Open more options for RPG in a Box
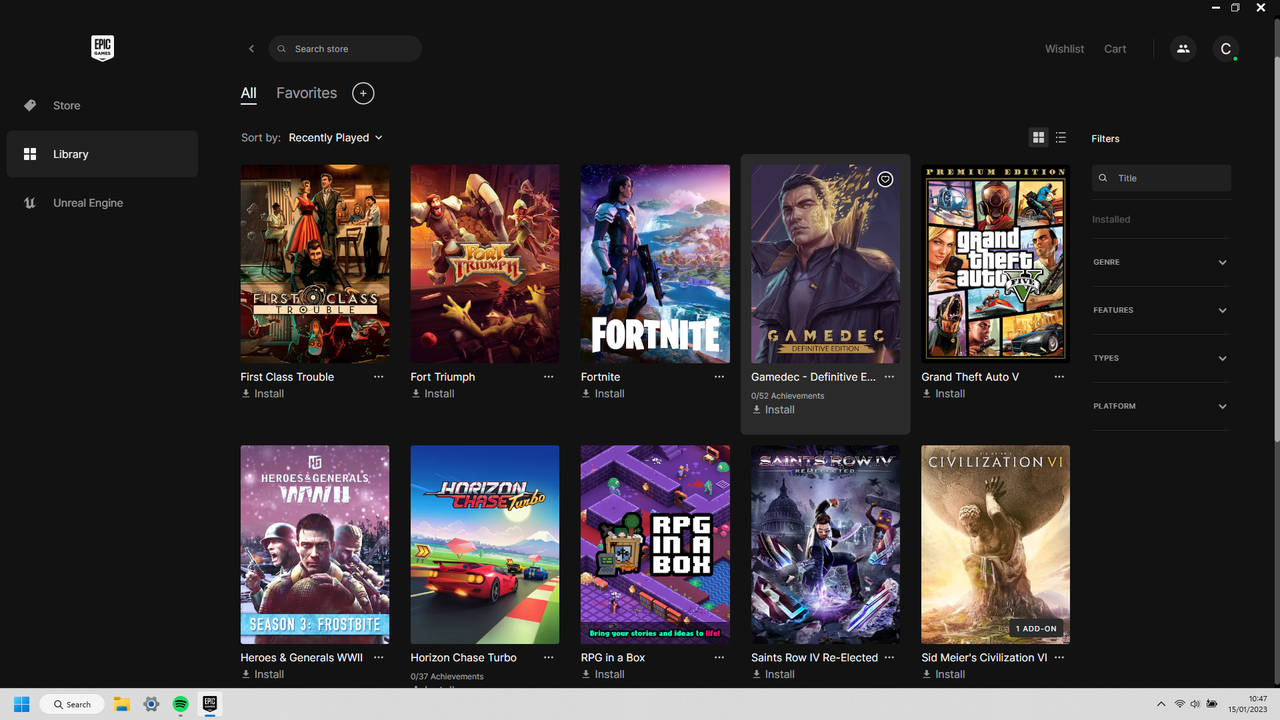 [x=719, y=658]
